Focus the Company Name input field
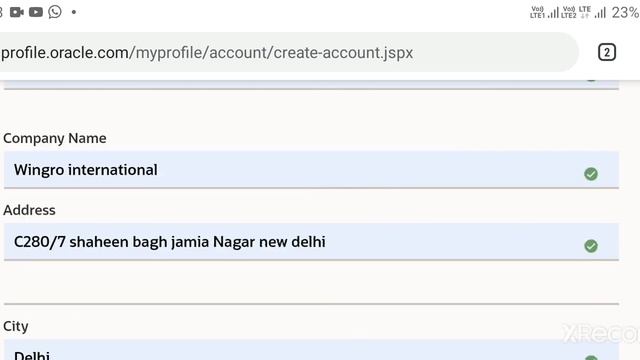The image size is (640, 360). 311,170
